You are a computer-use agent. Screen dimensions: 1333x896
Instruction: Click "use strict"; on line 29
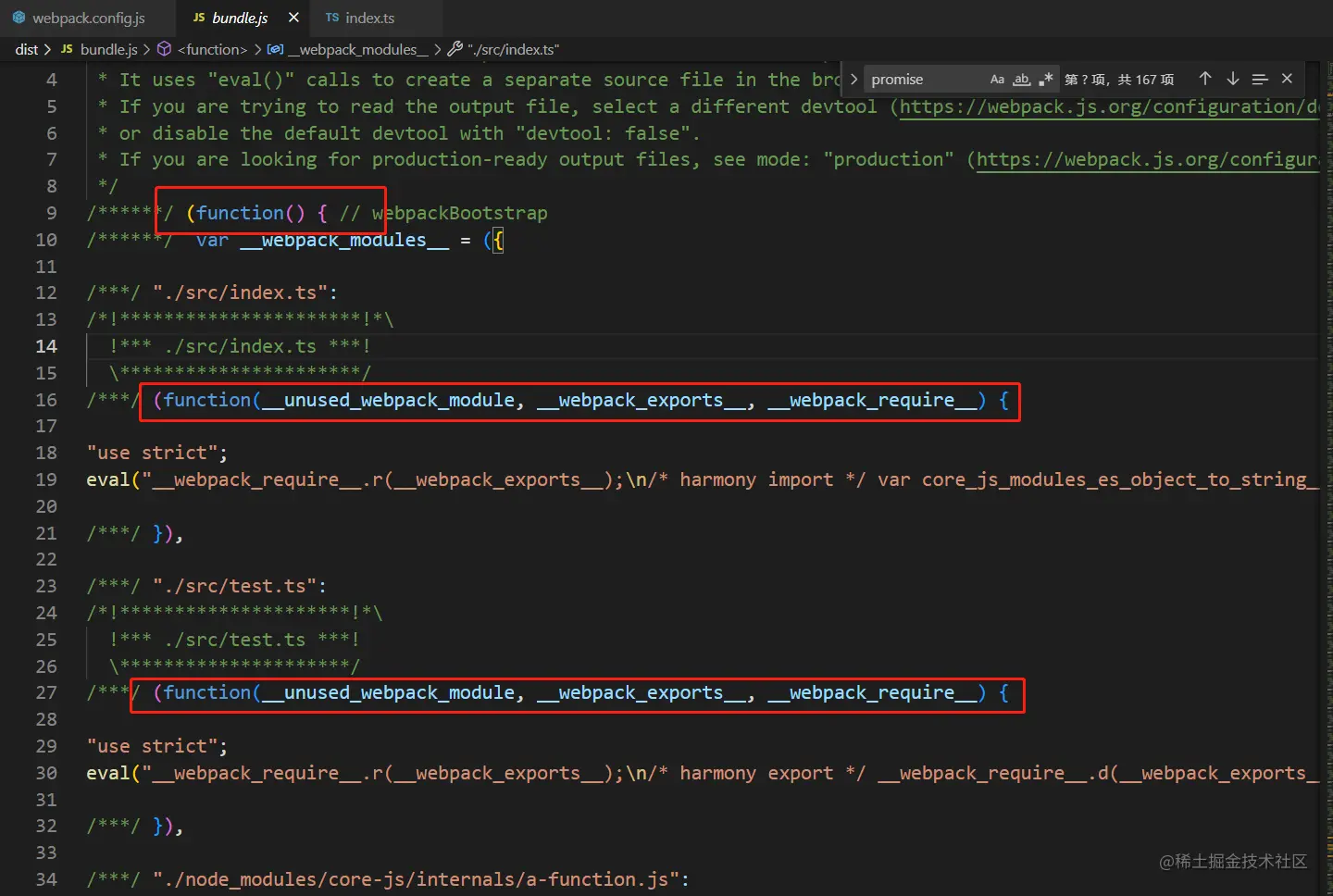tap(157, 746)
